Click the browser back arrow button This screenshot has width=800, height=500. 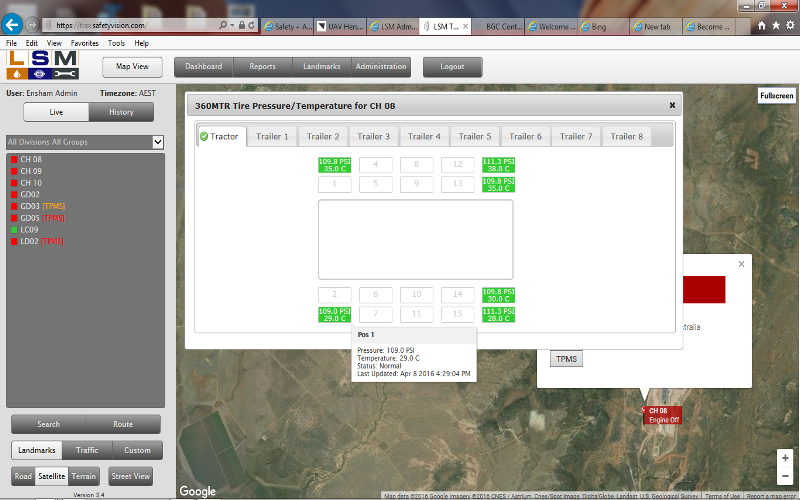click(x=14, y=23)
